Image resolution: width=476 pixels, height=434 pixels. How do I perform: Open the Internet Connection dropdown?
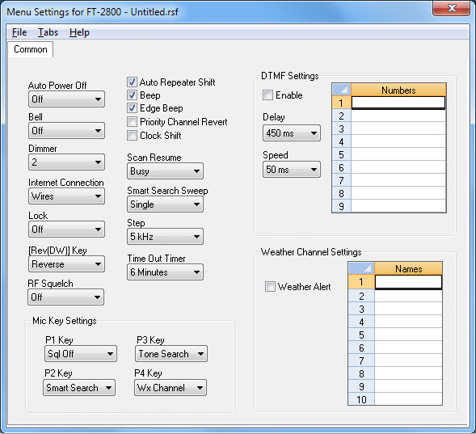[x=66, y=196]
